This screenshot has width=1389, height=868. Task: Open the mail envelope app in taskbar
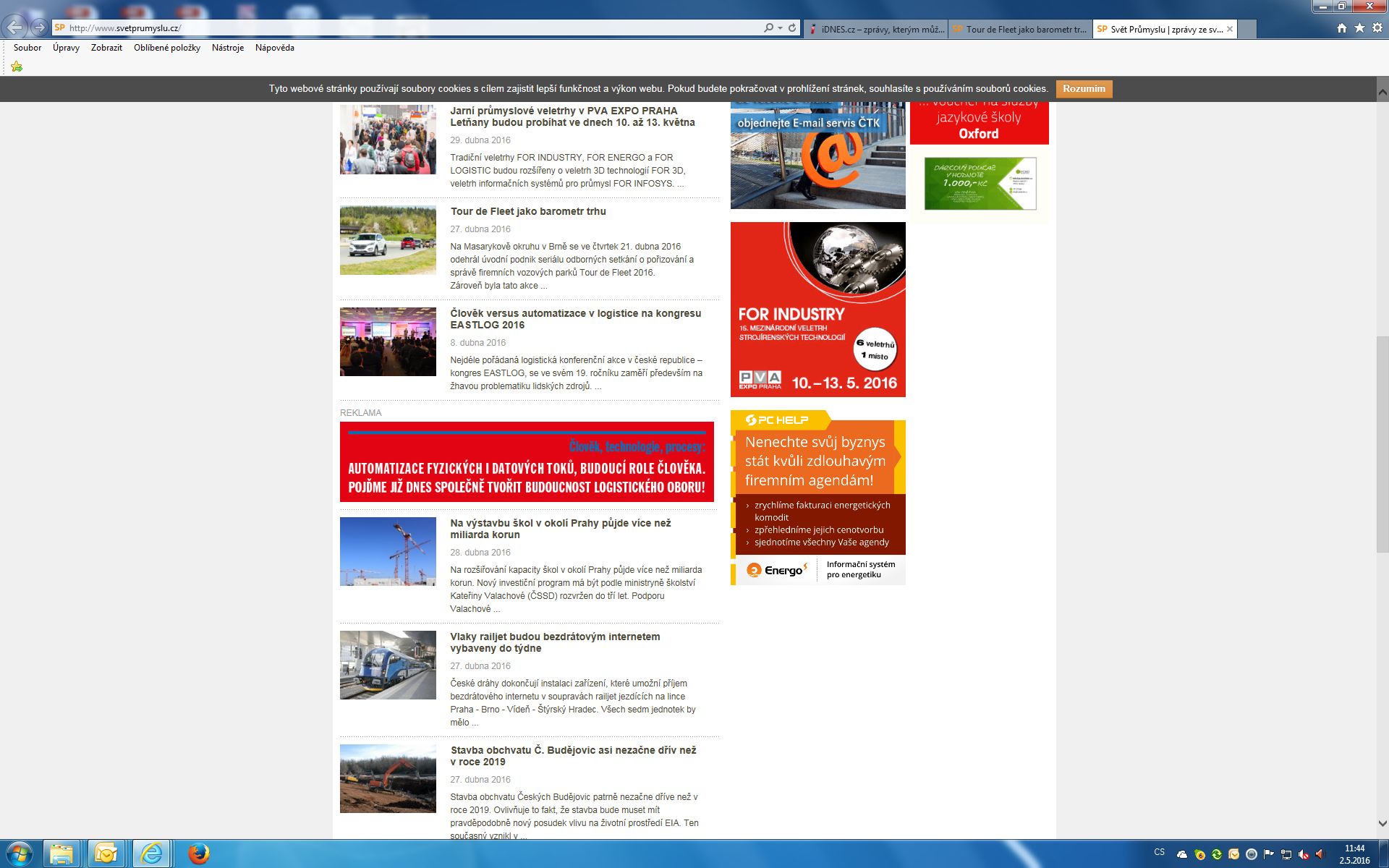106,854
